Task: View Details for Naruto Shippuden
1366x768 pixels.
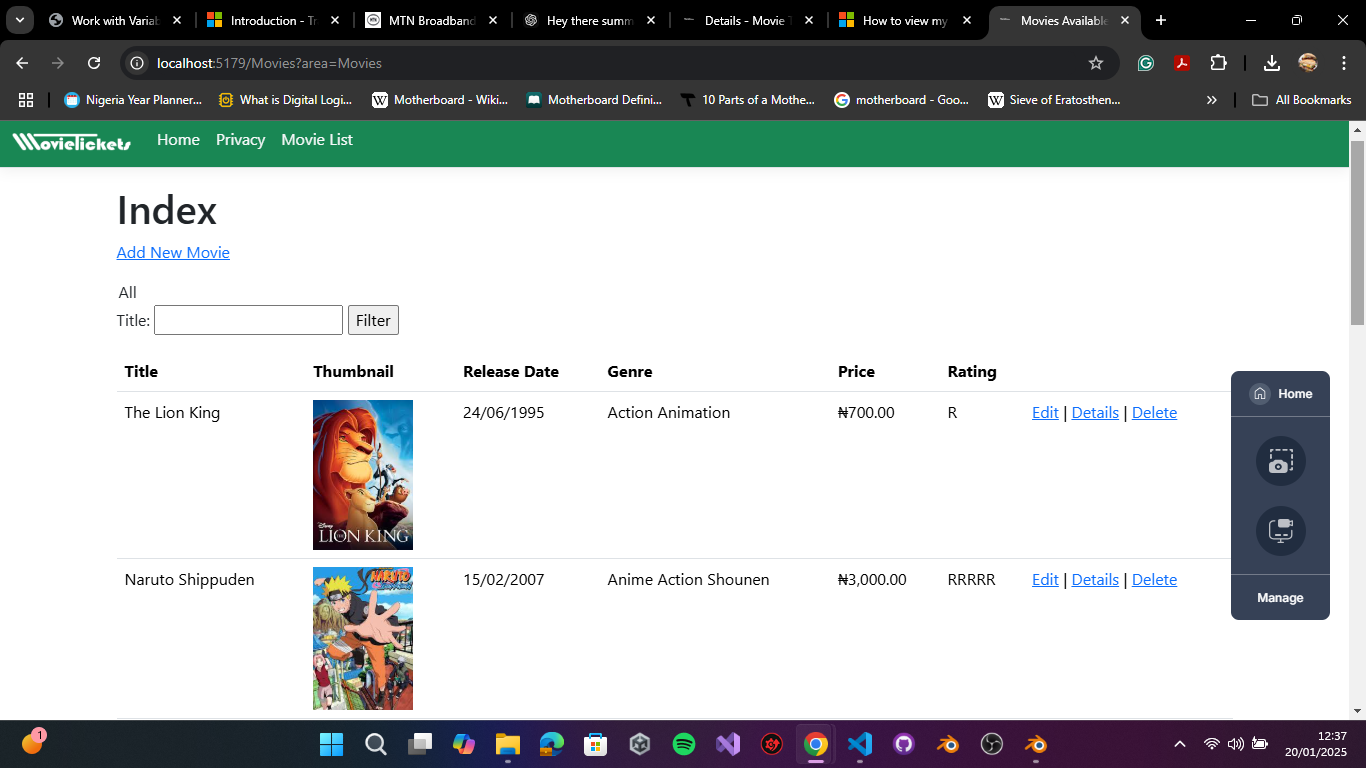Action: (x=1095, y=580)
